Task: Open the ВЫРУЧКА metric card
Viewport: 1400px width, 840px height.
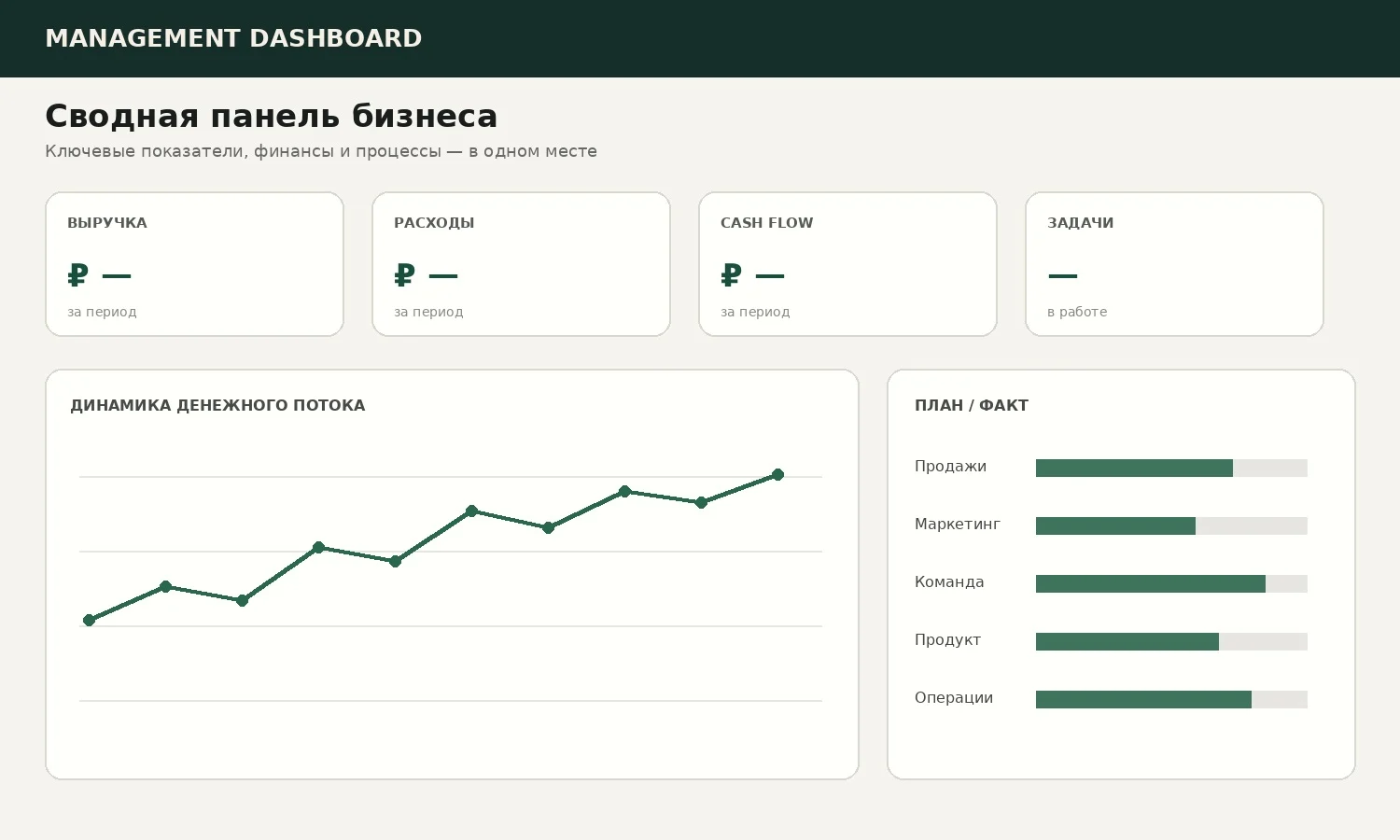Action: [x=194, y=264]
